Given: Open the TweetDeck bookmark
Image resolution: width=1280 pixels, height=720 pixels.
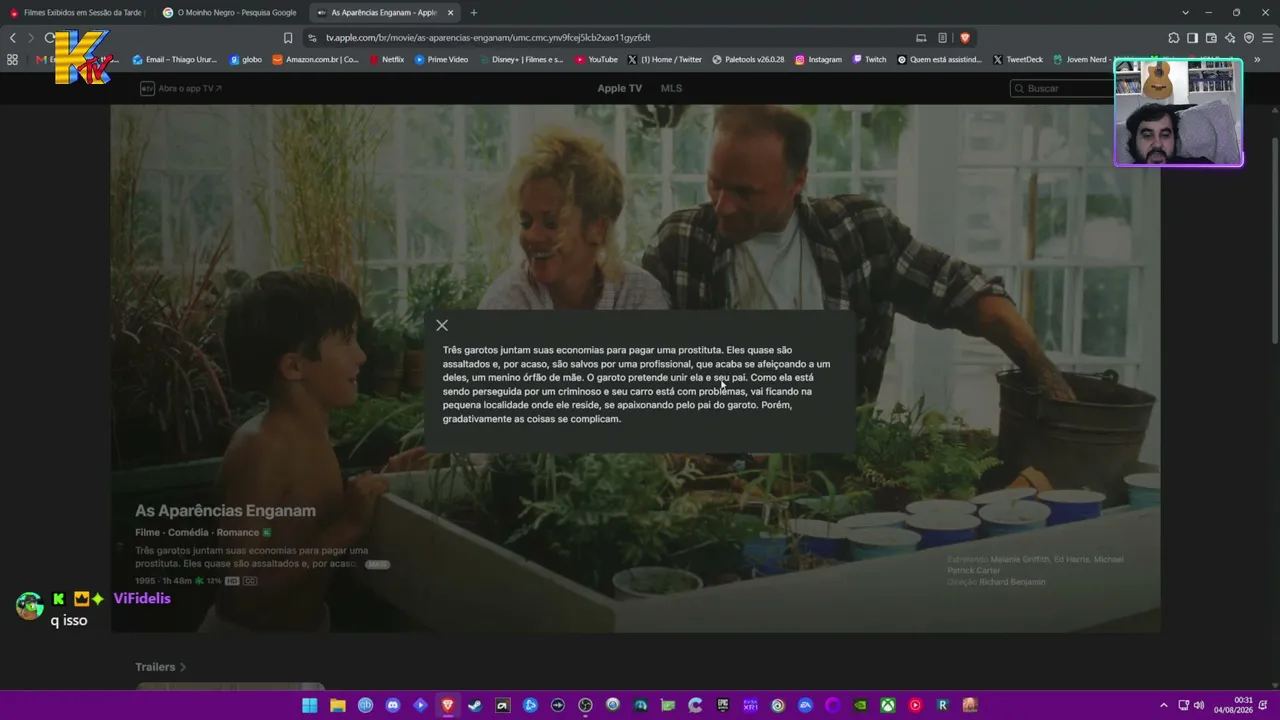Looking at the screenshot, I should coord(1018,60).
